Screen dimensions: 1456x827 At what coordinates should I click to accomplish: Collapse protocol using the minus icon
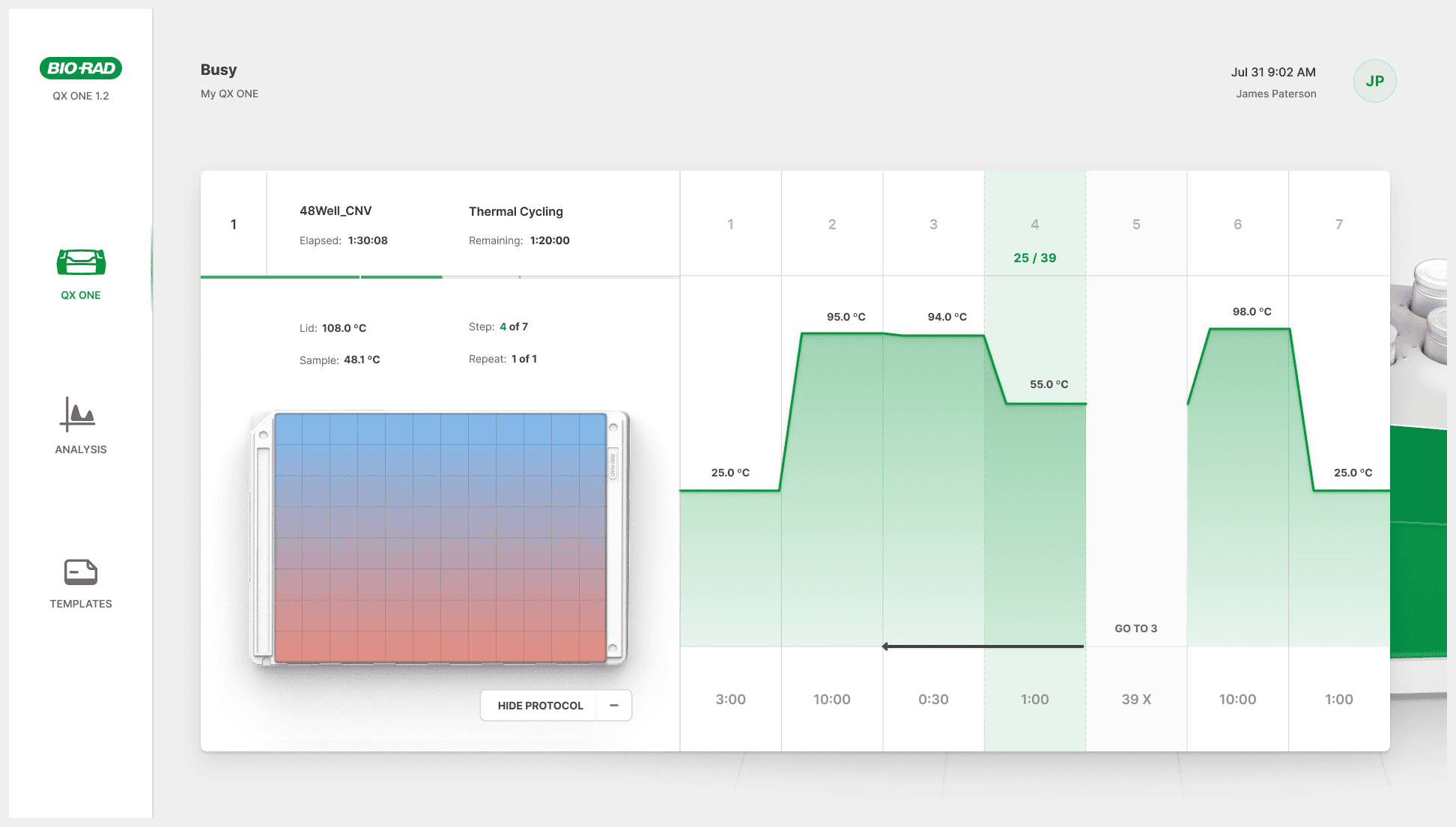(x=614, y=706)
